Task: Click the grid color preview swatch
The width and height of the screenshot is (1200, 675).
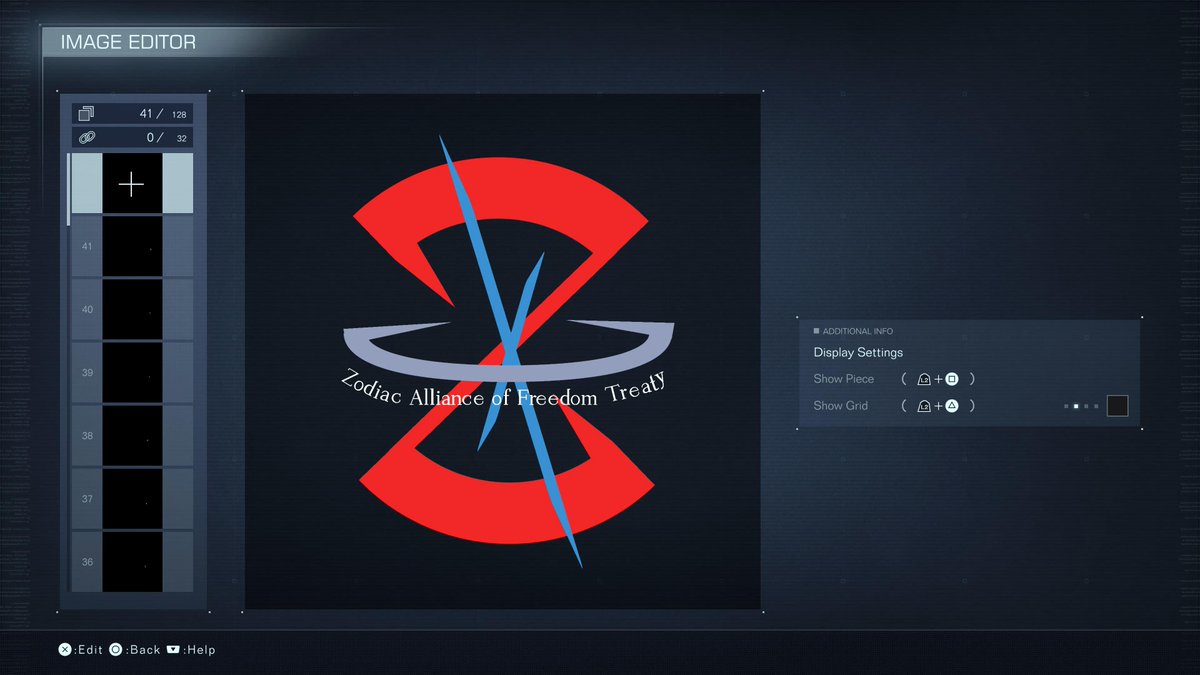Action: tap(1117, 406)
